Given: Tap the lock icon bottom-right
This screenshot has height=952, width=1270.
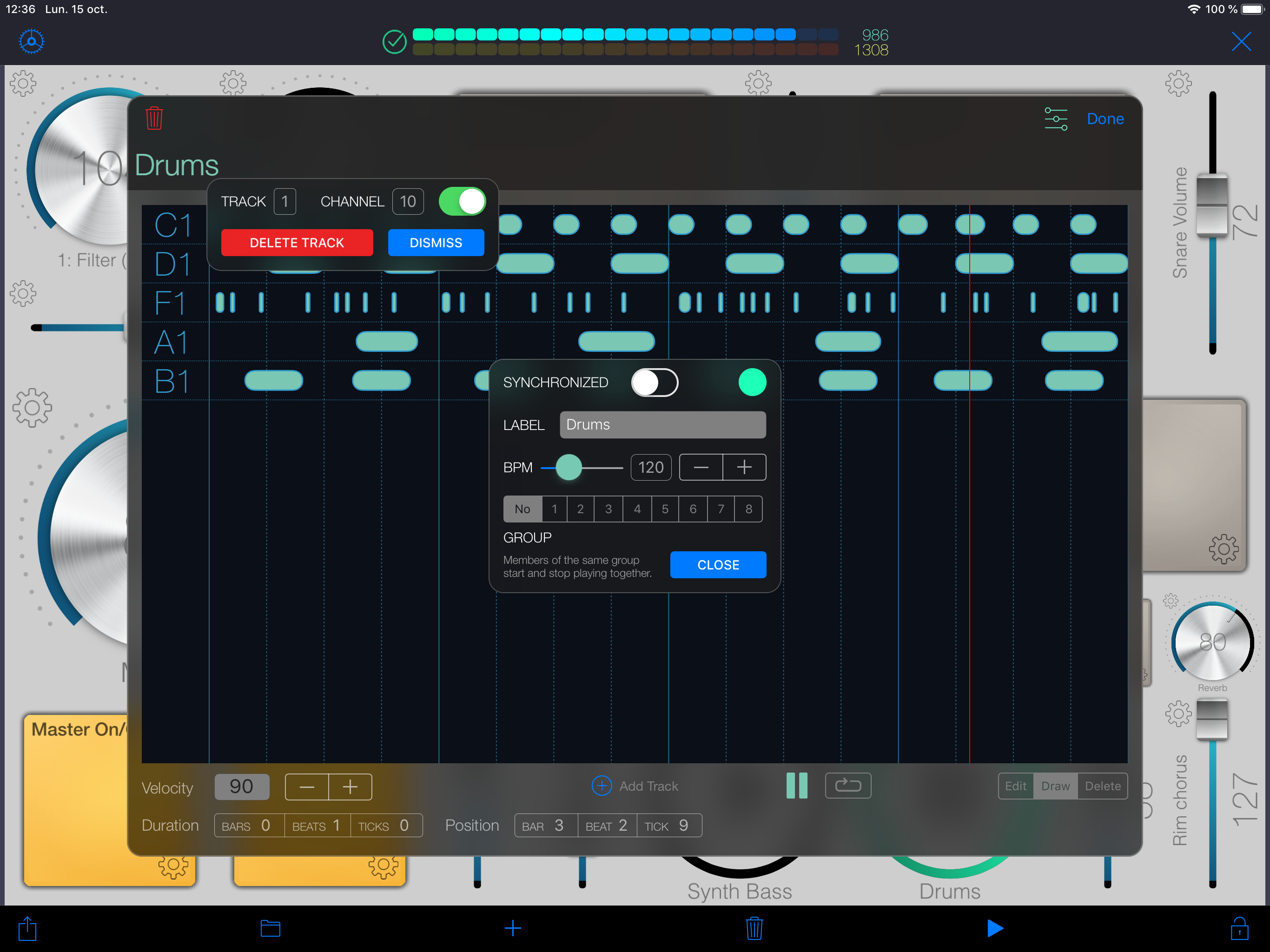Looking at the screenshot, I should [x=1239, y=928].
